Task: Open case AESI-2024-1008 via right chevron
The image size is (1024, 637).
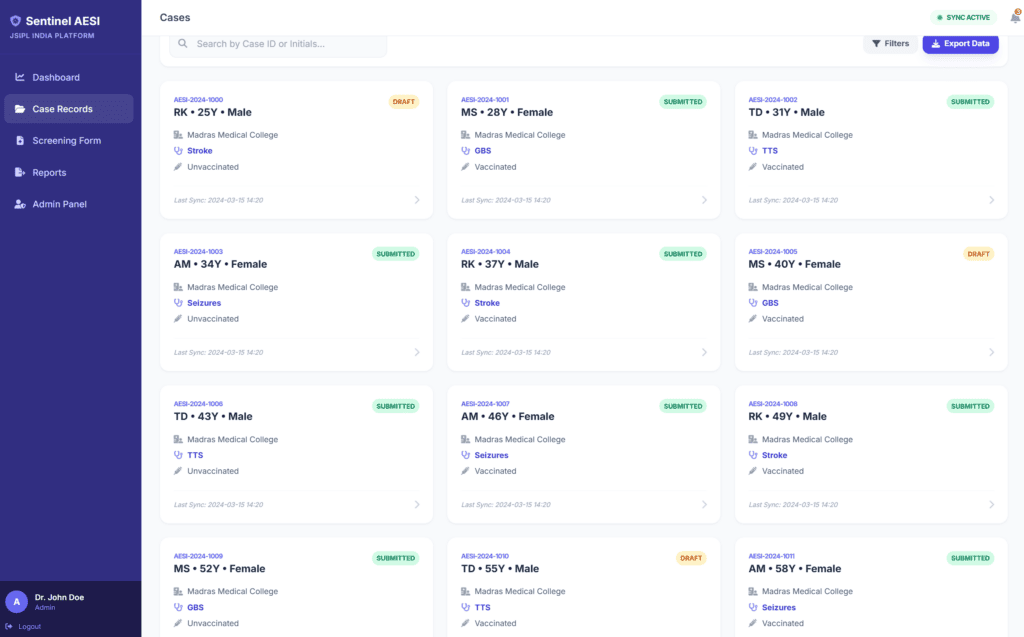Action: point(992,504)
